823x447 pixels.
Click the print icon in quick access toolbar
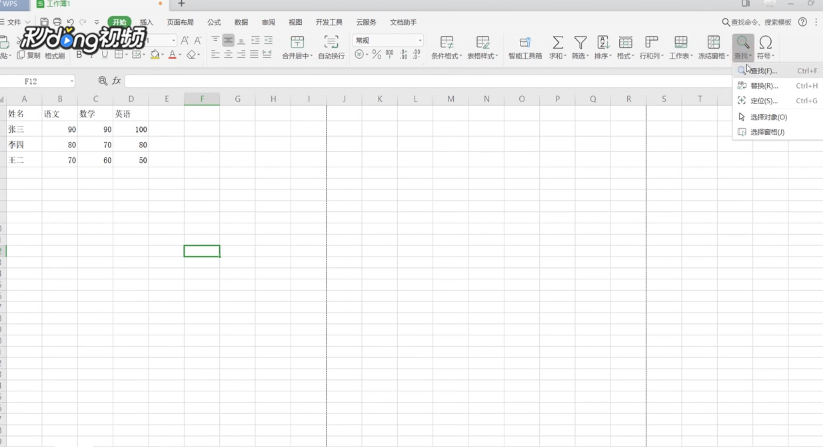[57, 22]
